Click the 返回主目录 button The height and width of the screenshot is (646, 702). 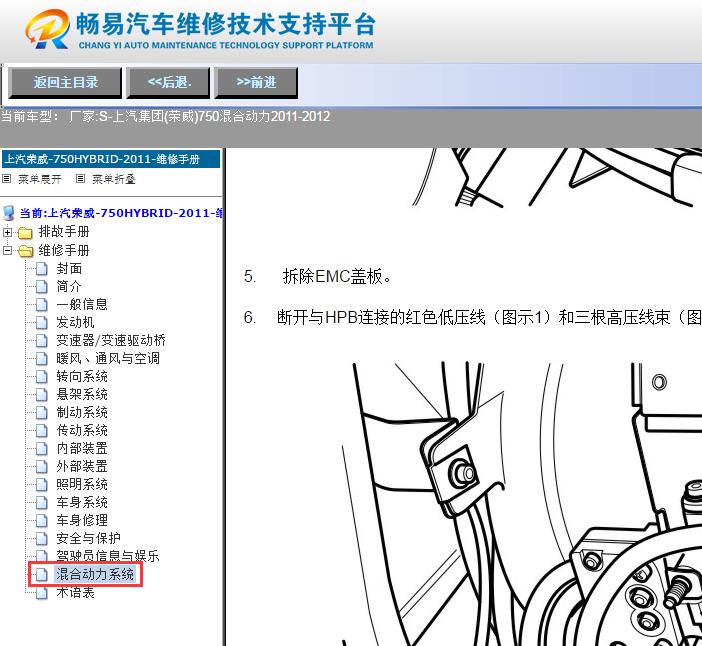[65, 82]
